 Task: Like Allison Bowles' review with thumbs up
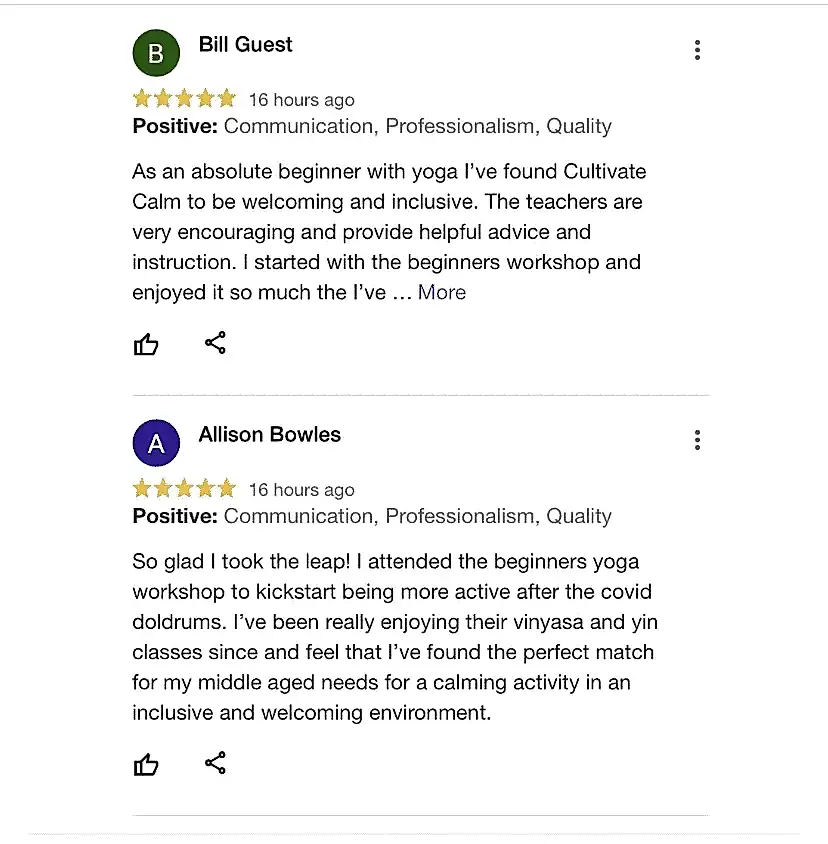(145, 764)
